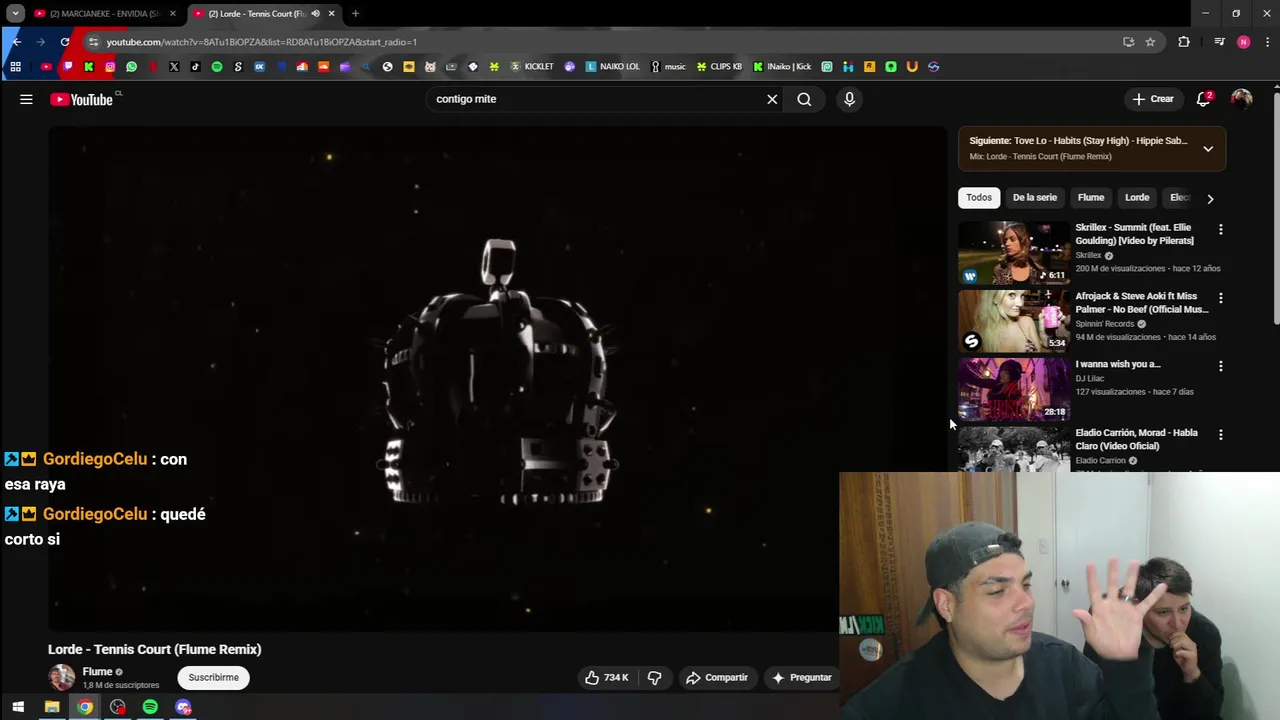
Task: Open the TikTok bookmark icon
Action: click(195, 67)
